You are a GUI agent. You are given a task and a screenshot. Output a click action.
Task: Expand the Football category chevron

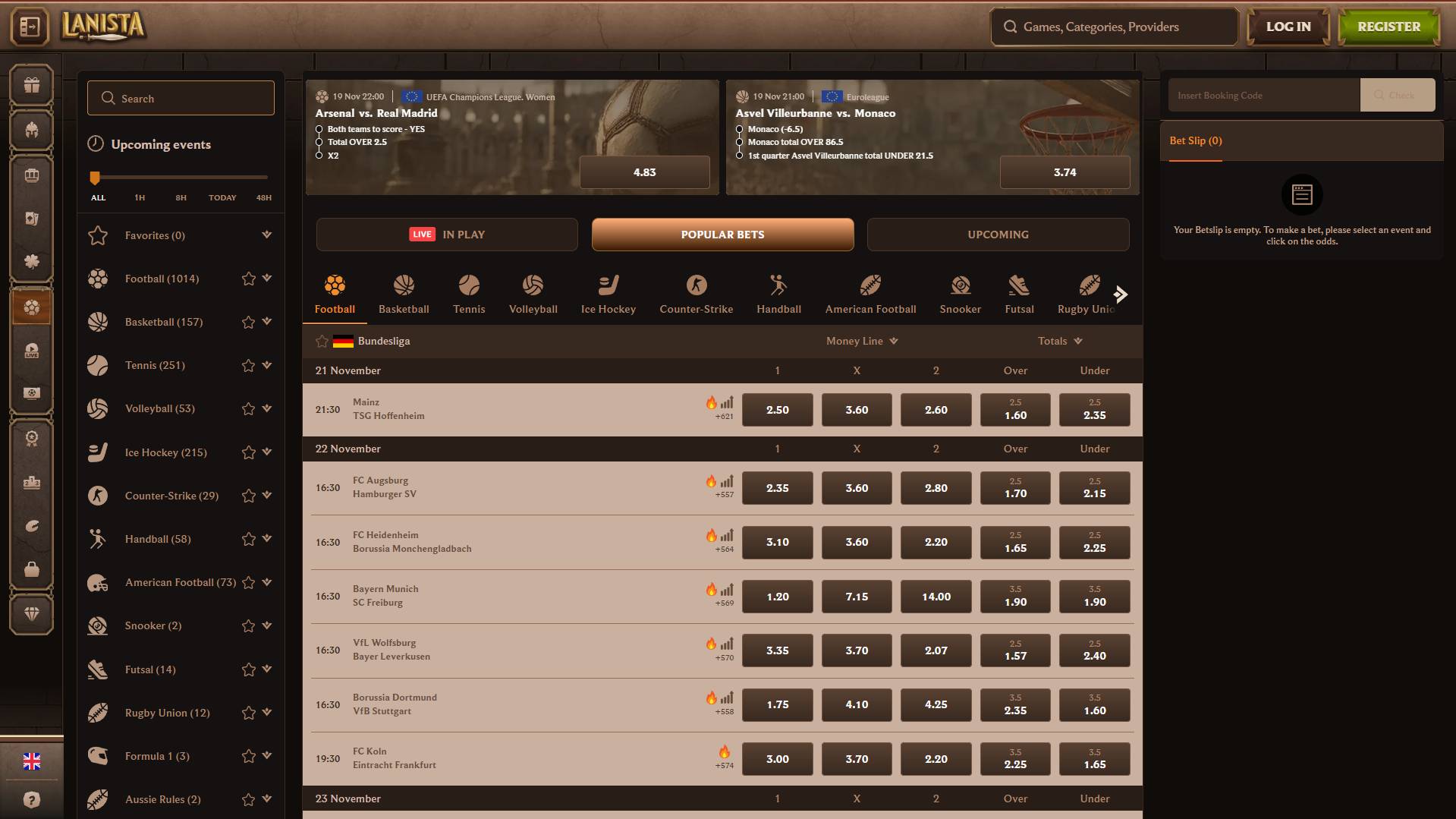tap(267, 279)
